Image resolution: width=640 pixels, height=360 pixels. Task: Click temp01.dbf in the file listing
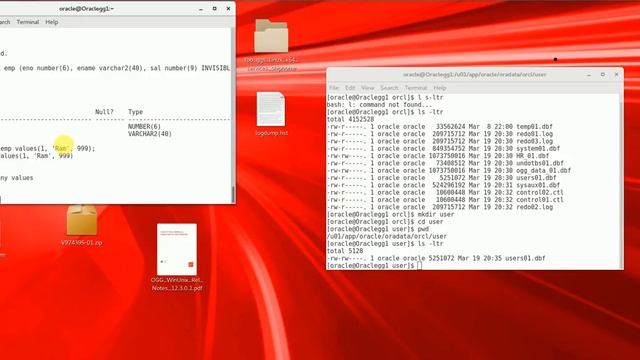pos(534,127)
